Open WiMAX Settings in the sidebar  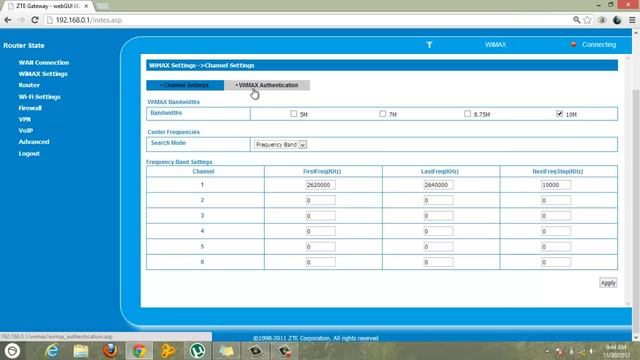click(43, 74)
